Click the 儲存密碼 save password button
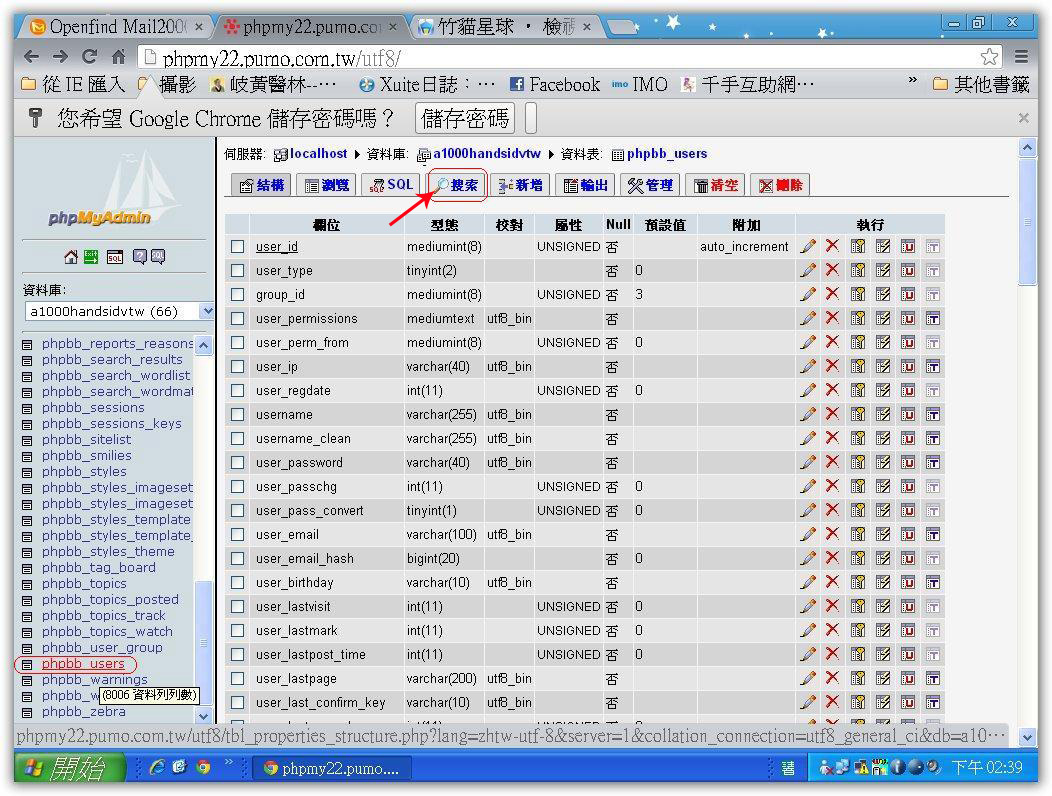 [465, 119]
